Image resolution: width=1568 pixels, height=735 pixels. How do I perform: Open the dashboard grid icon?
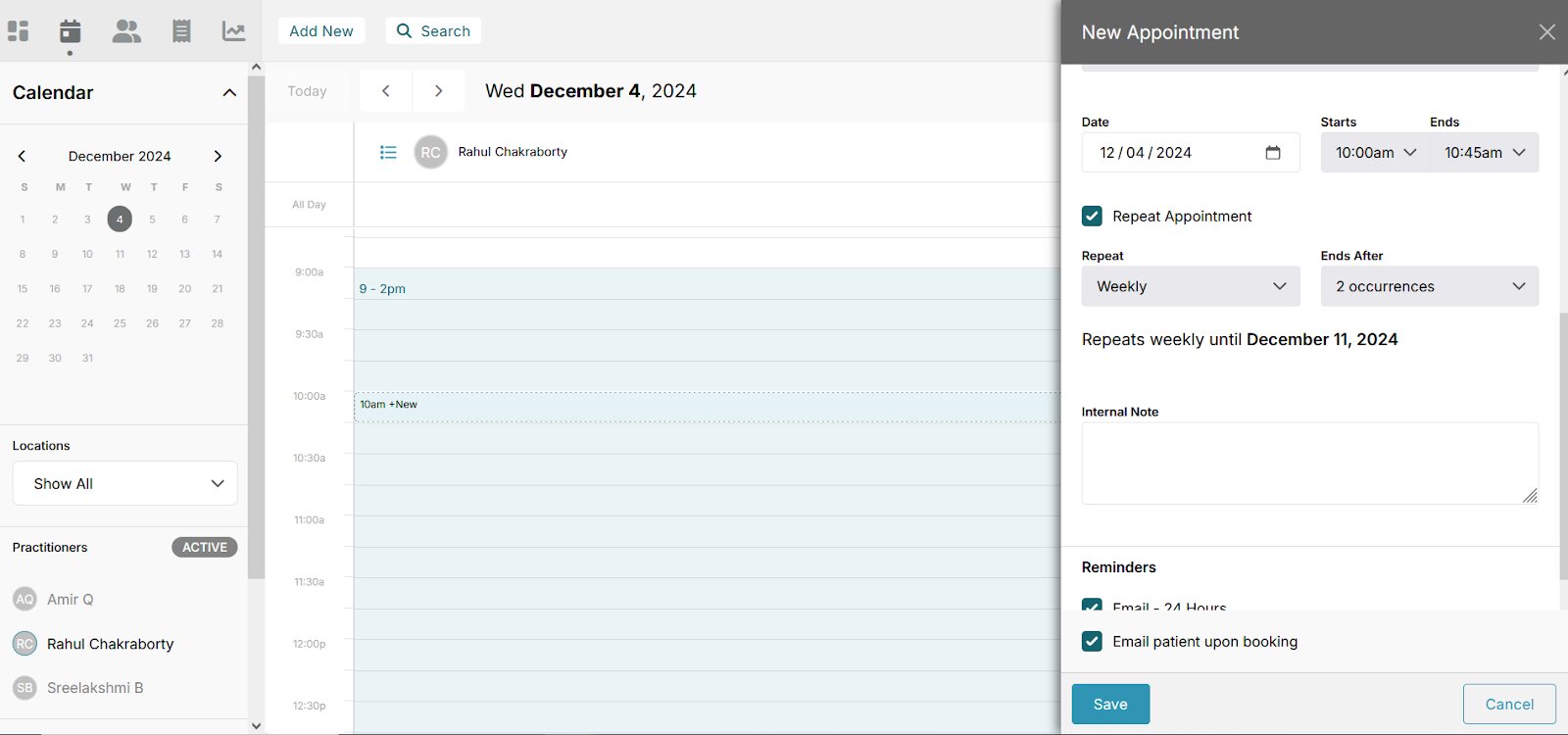click(19, 31)
